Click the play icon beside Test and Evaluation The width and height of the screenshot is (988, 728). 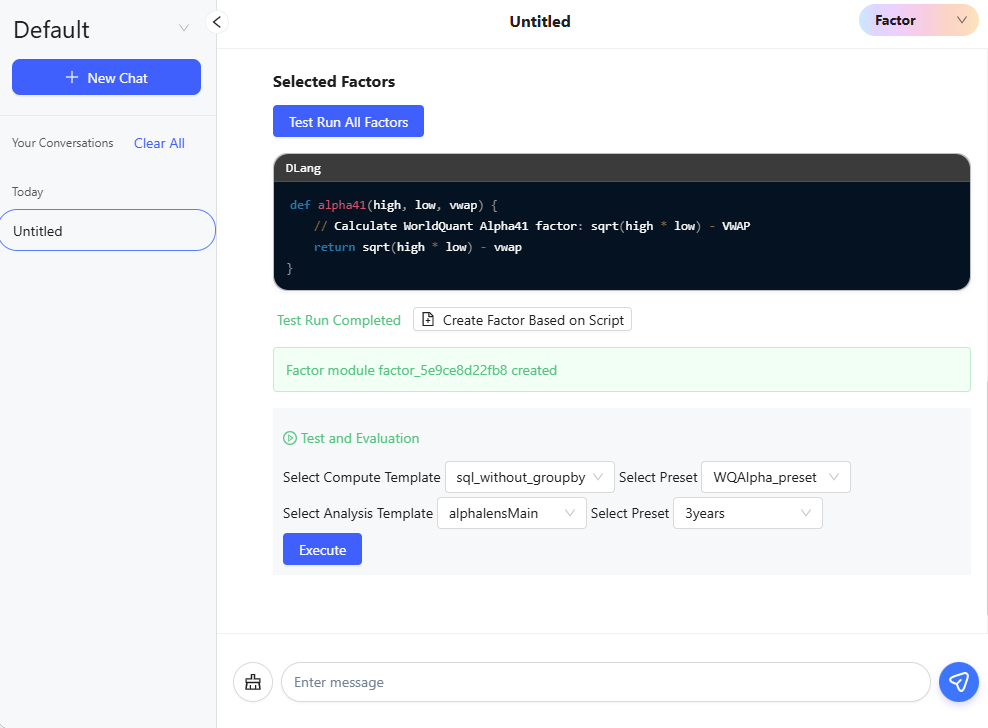pyautogui.click(x=290, y=438)
